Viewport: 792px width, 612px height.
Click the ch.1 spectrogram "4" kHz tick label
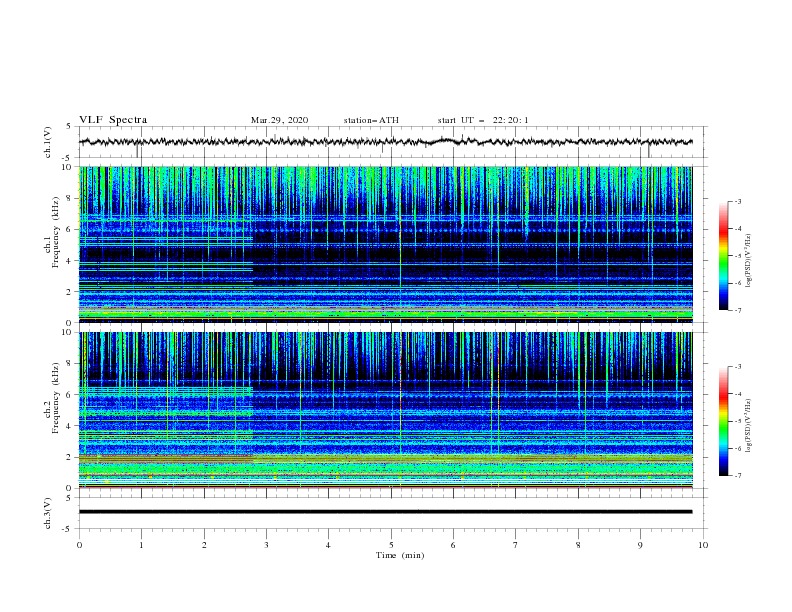69,261
